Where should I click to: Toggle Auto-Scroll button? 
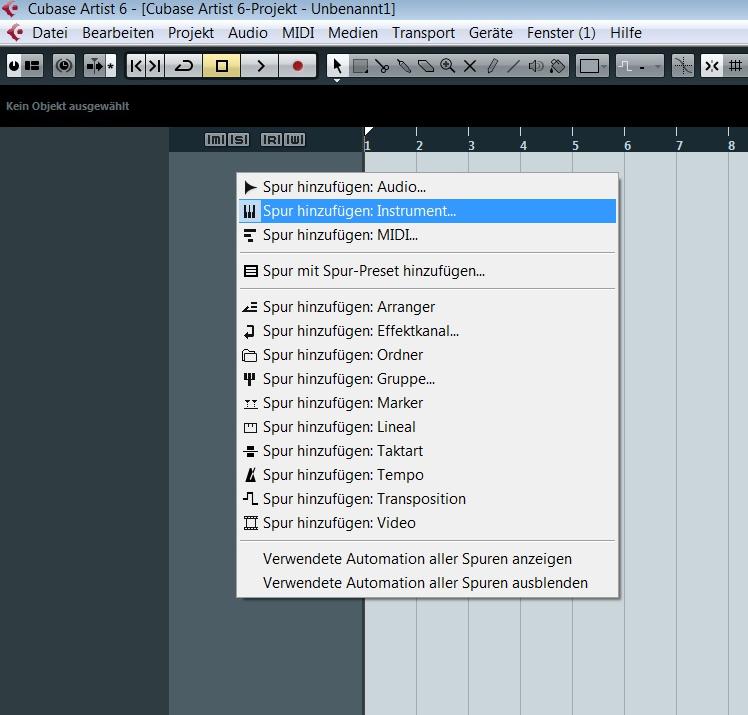coord(95,66)
